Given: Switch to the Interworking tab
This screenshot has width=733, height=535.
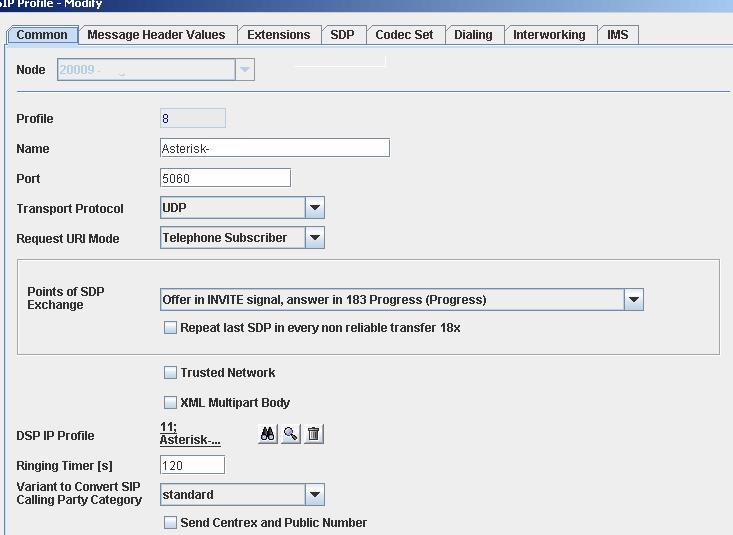Looking at the screenshot, I should [549, 34].
